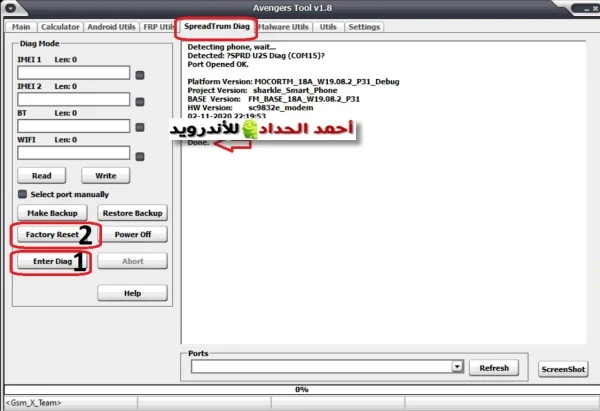Click the 'Port Opened OK.' log line

pyautogui.click(x=218, y=64)
